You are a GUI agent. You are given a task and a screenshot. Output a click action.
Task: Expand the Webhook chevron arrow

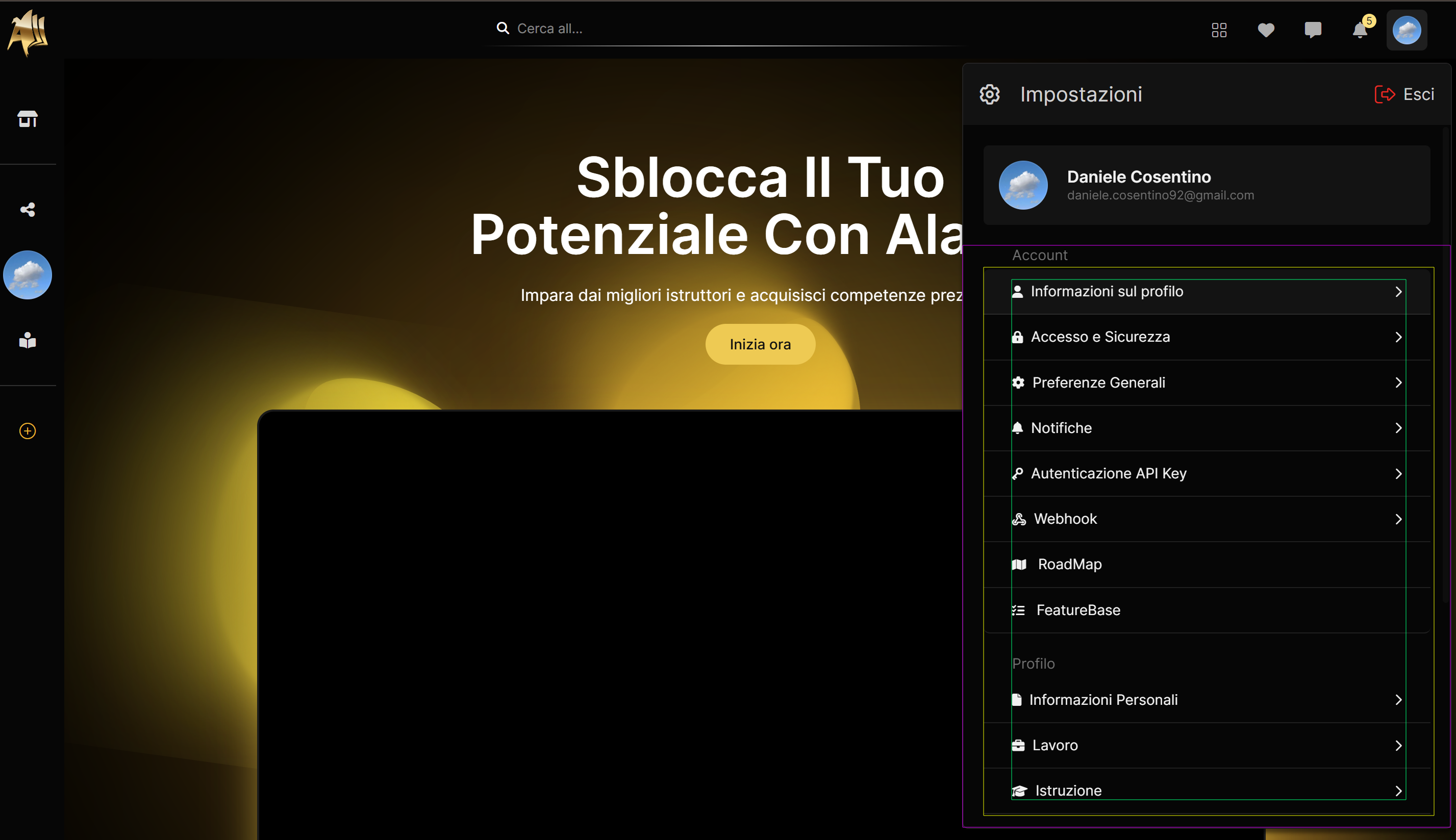(1398, 519)
